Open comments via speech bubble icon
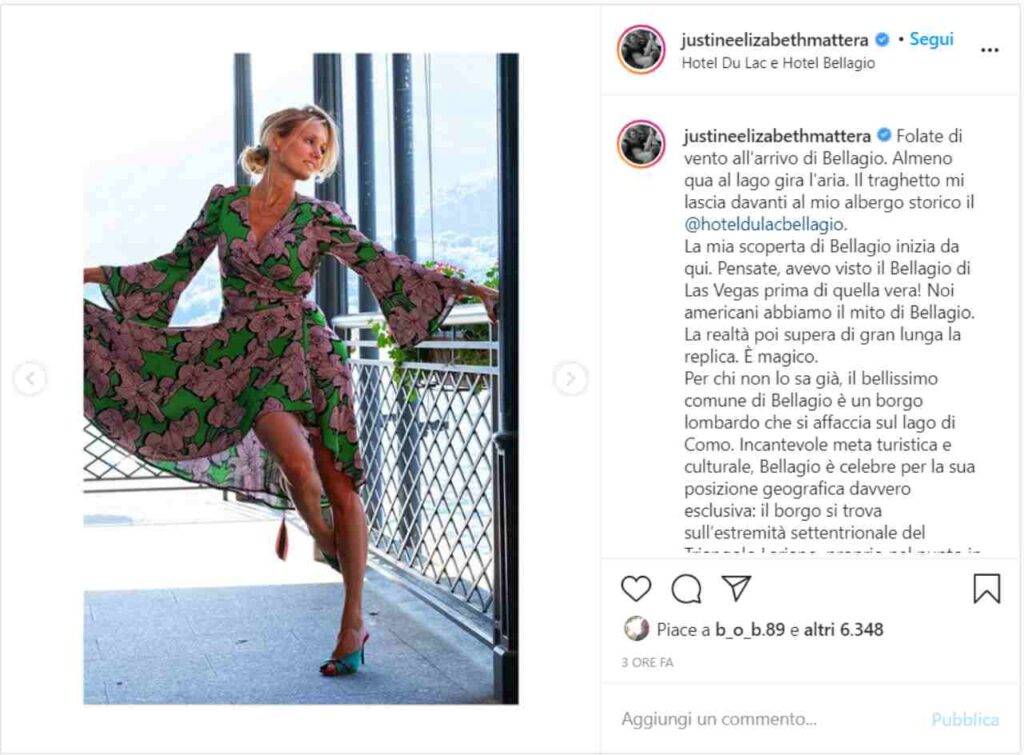The height and width of the screenshot is (755, 1024). point(686,588)
